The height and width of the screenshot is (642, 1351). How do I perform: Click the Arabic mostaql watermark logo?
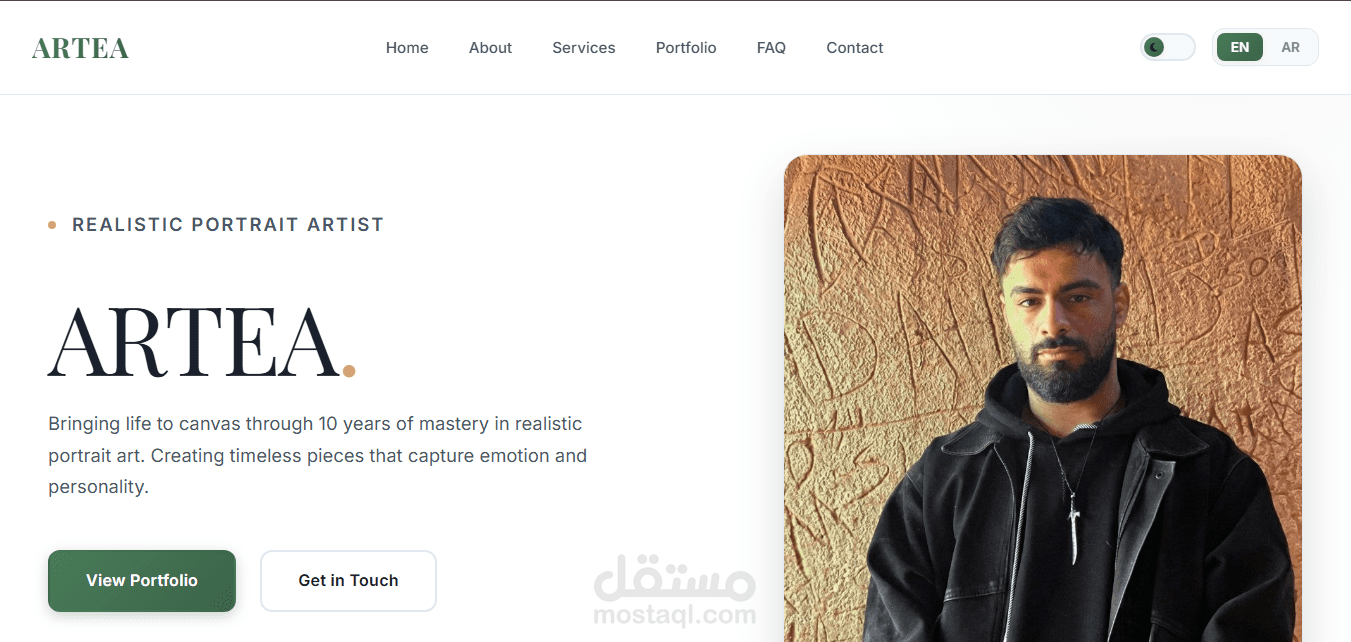[675, 576]
